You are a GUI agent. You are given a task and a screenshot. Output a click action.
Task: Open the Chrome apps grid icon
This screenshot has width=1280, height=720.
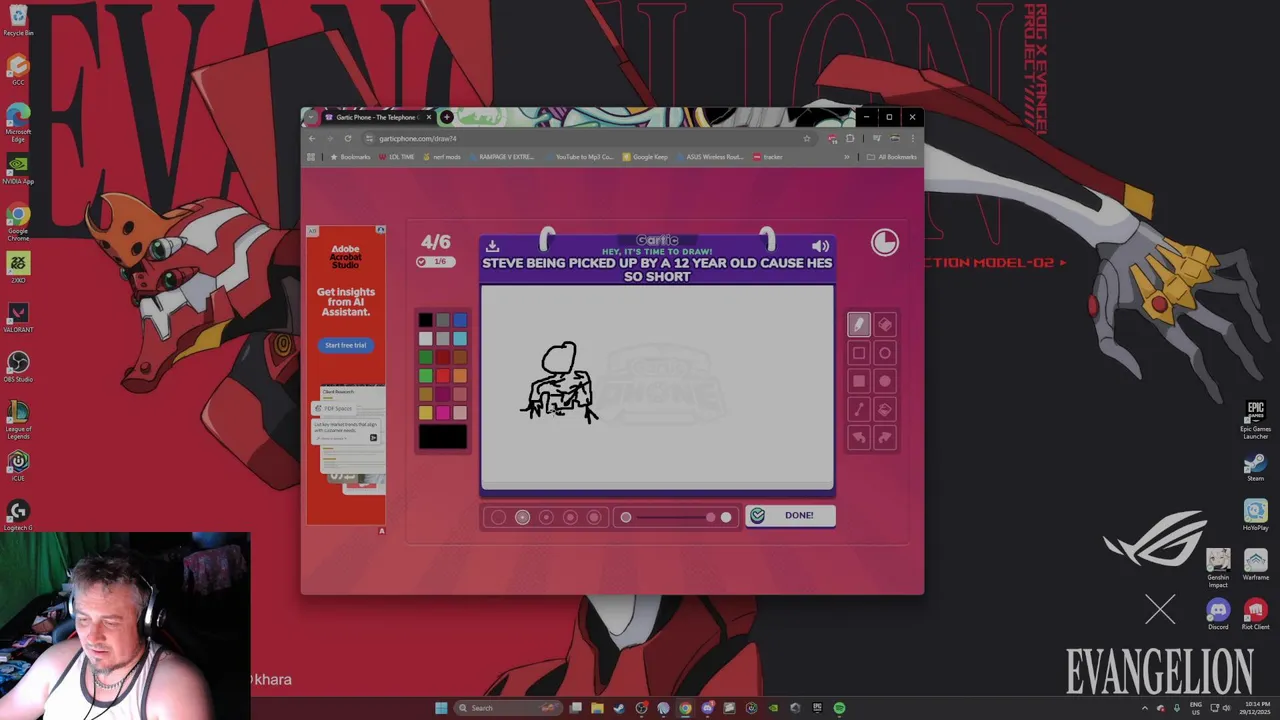[x=311, y=157]
